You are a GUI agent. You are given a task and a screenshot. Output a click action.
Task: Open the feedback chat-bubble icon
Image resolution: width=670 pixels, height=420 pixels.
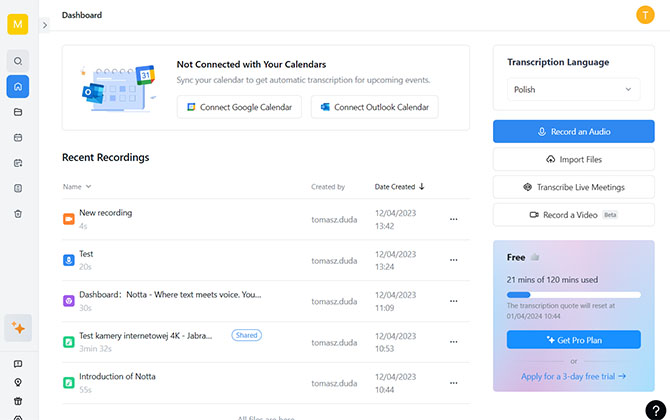pos(18,364)
